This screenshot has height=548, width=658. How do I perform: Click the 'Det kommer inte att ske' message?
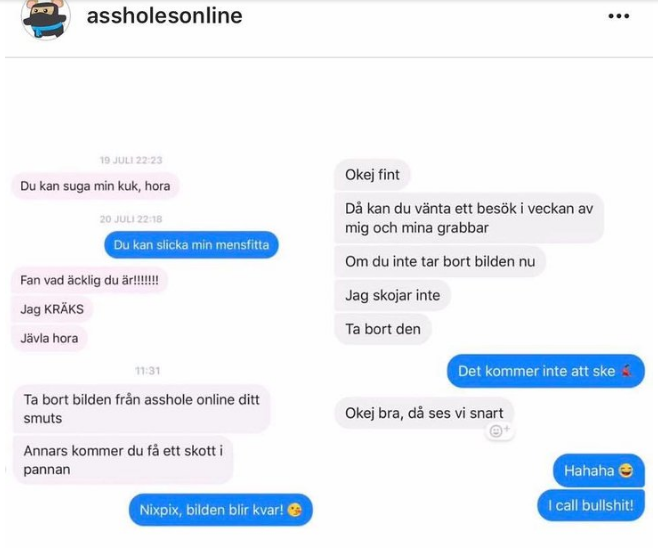(546, 371)
